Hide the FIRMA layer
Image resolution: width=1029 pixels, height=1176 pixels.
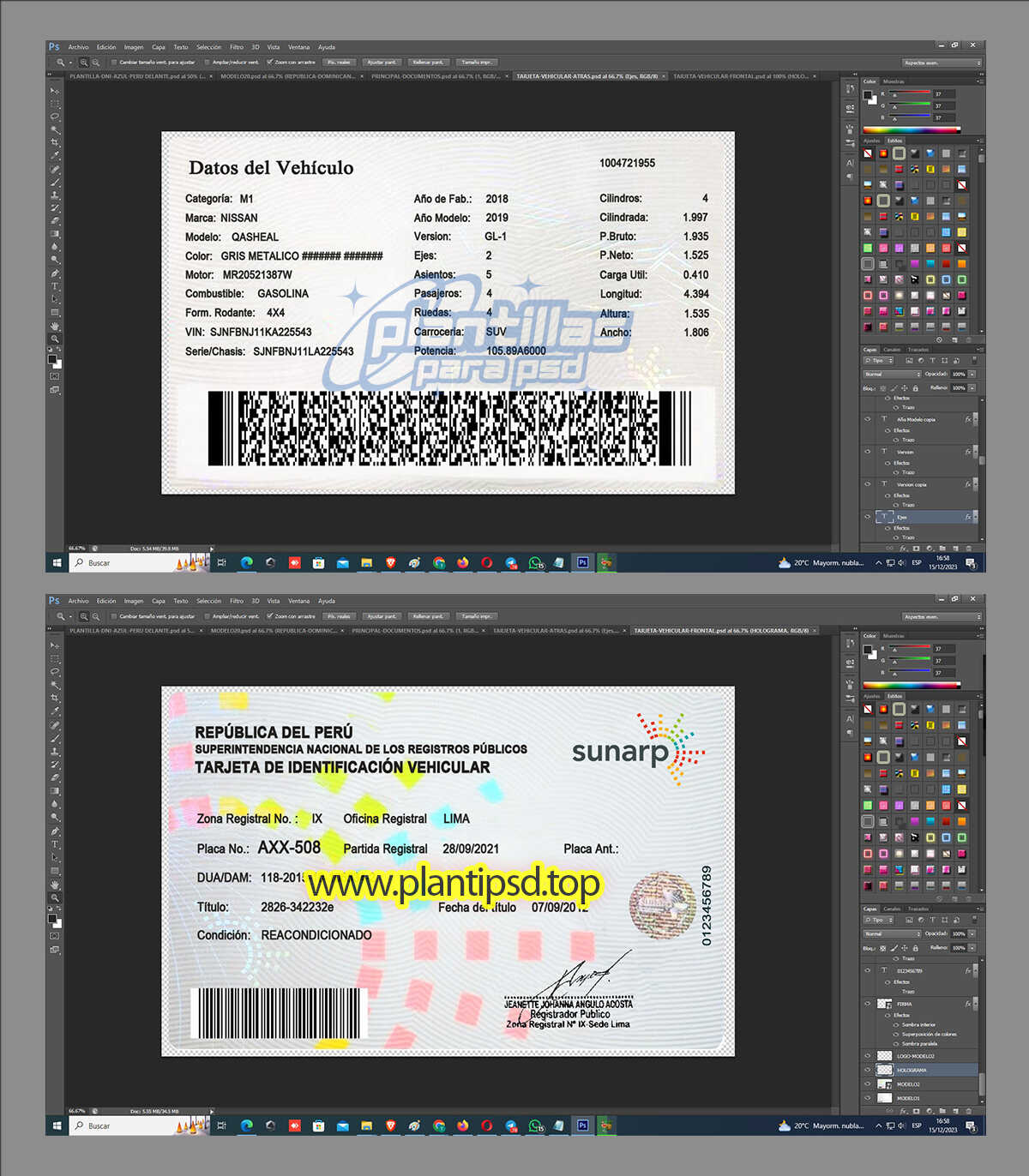(867, 1004)
